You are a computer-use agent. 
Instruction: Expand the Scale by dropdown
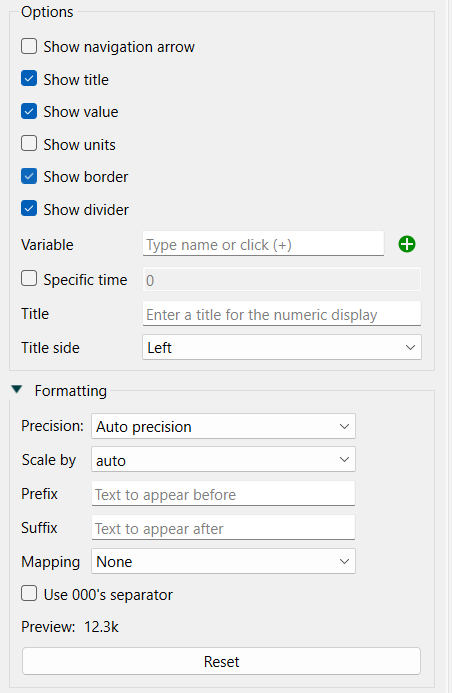(x=223, y=460)
